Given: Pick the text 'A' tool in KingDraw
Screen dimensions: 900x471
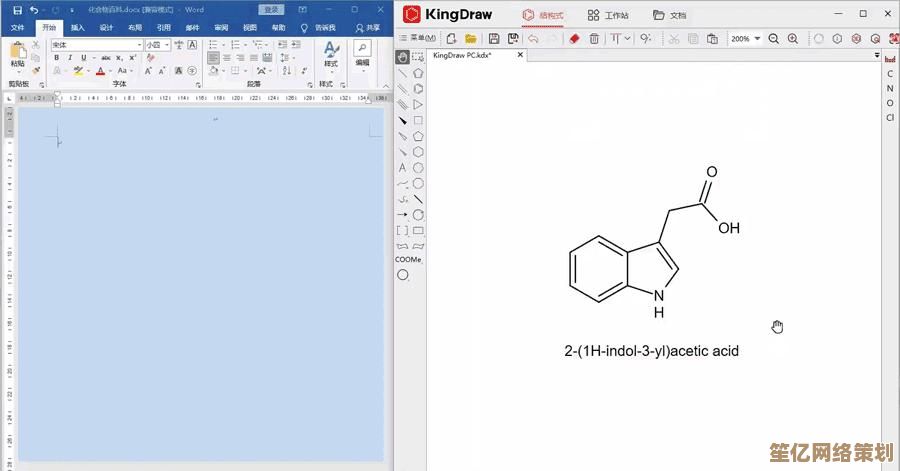Looking at the screenshot, I should 402,168.
